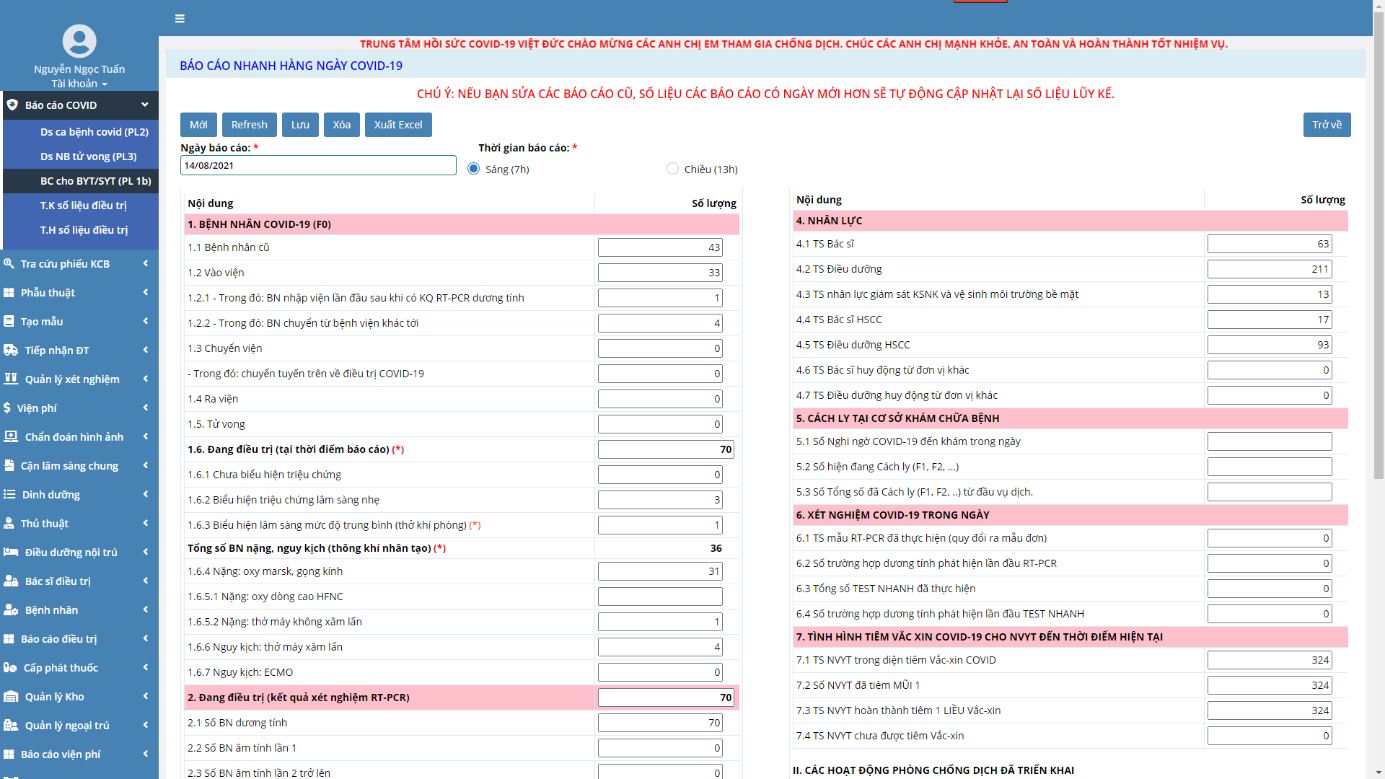Click the 4.2 TS Điều dưỡng field
Screen dimensions: 1385x779
click(x=1269, y=269)
